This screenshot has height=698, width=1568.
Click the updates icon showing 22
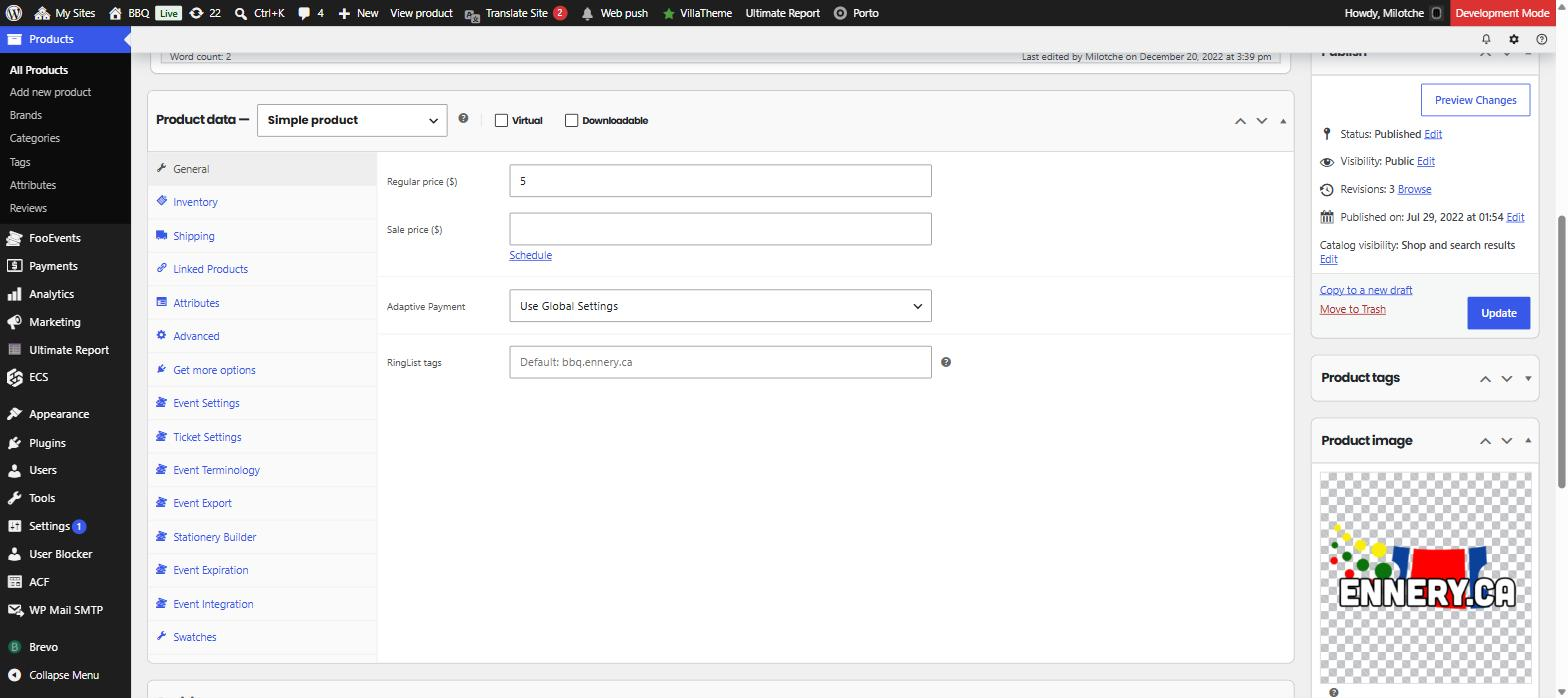(x=205, y=13)
